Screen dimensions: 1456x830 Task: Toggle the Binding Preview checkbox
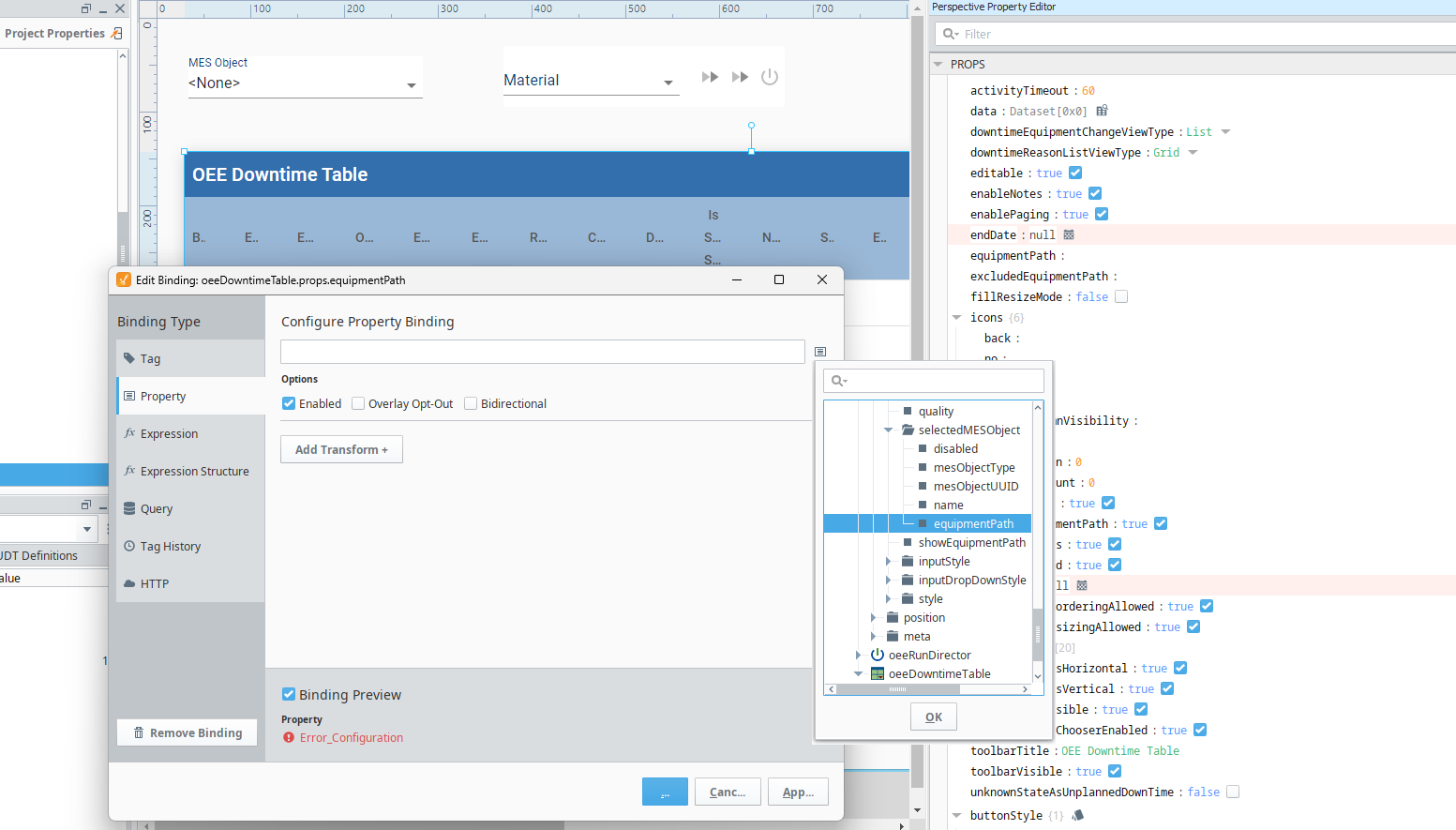pos(289,695)
